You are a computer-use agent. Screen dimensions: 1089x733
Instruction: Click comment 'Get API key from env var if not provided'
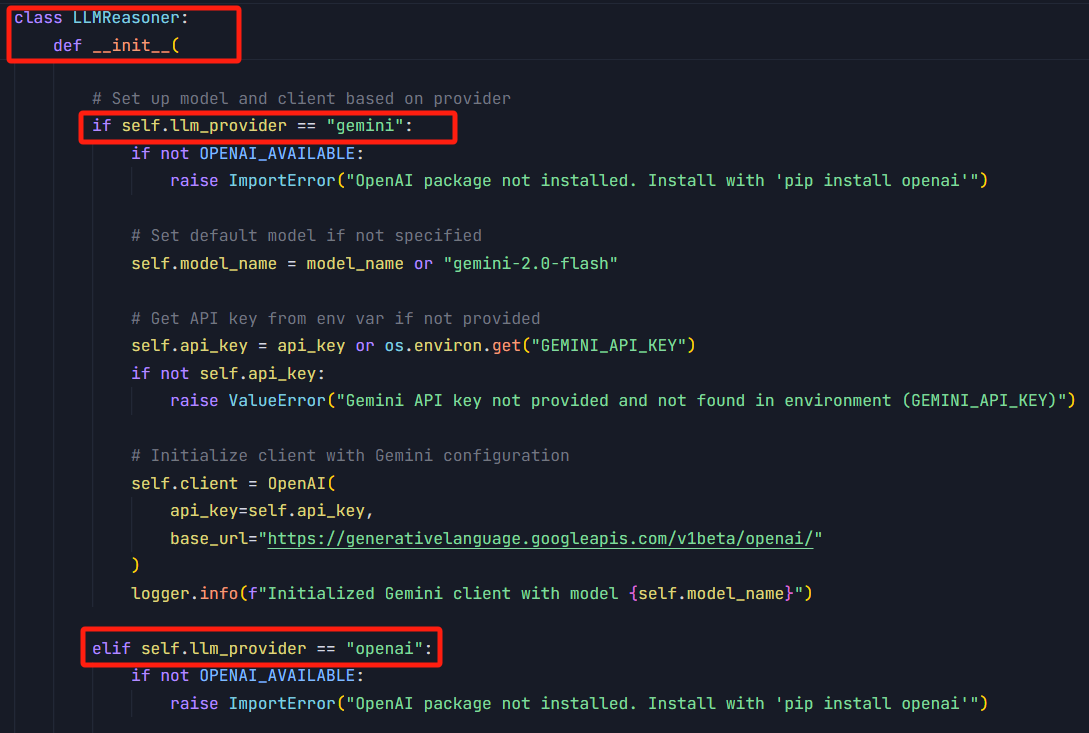click(x=335, y=319)
